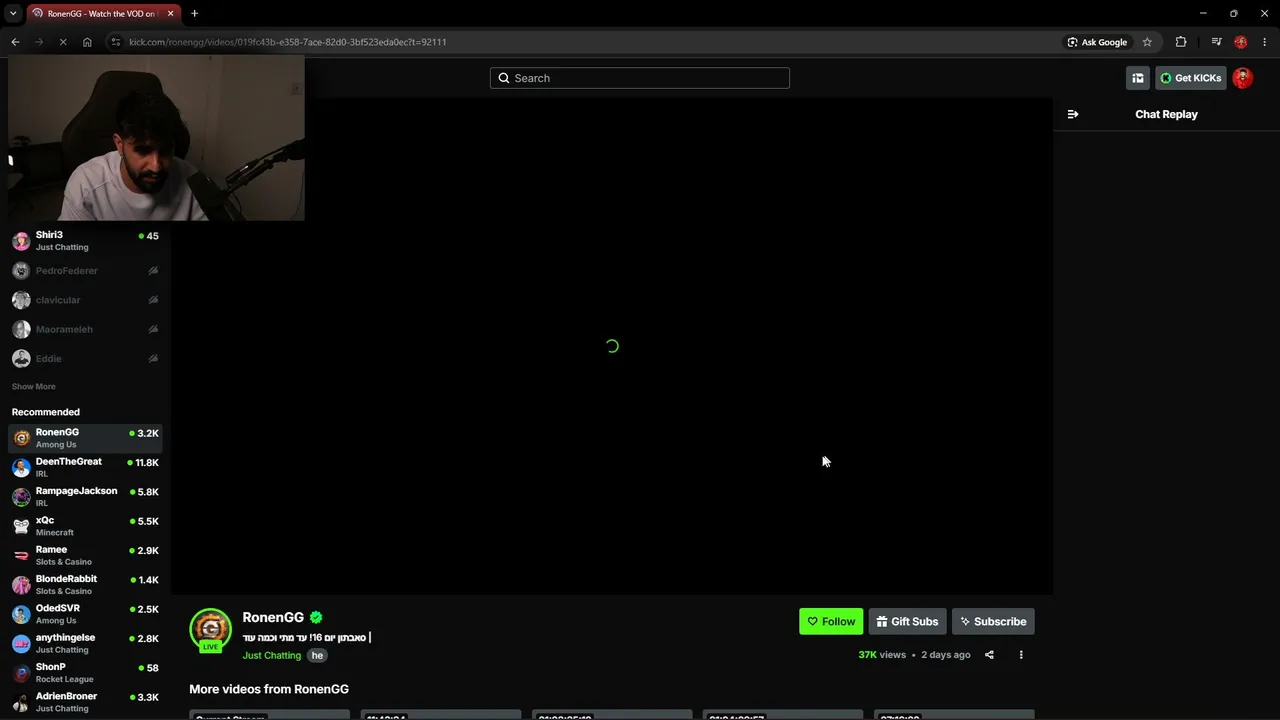The width and height of the screenshot is (1280, 720).
Task: Open the RonenGG channel name link
Action: (x=273, y=617)
